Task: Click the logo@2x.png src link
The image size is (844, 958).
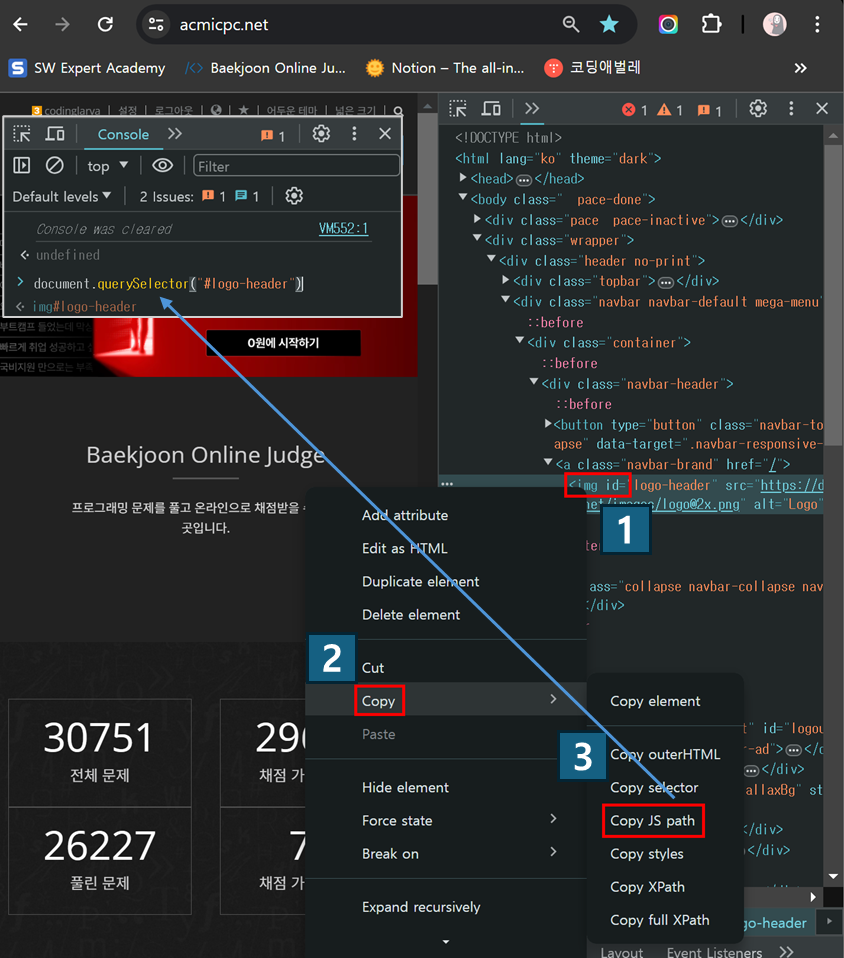Action: 664,504
